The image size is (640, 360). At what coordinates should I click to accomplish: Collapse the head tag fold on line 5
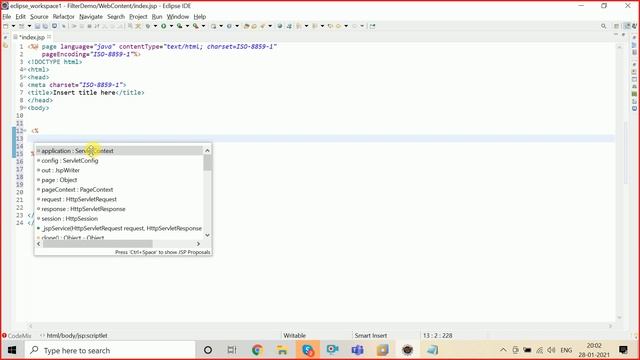pos(25,77)
